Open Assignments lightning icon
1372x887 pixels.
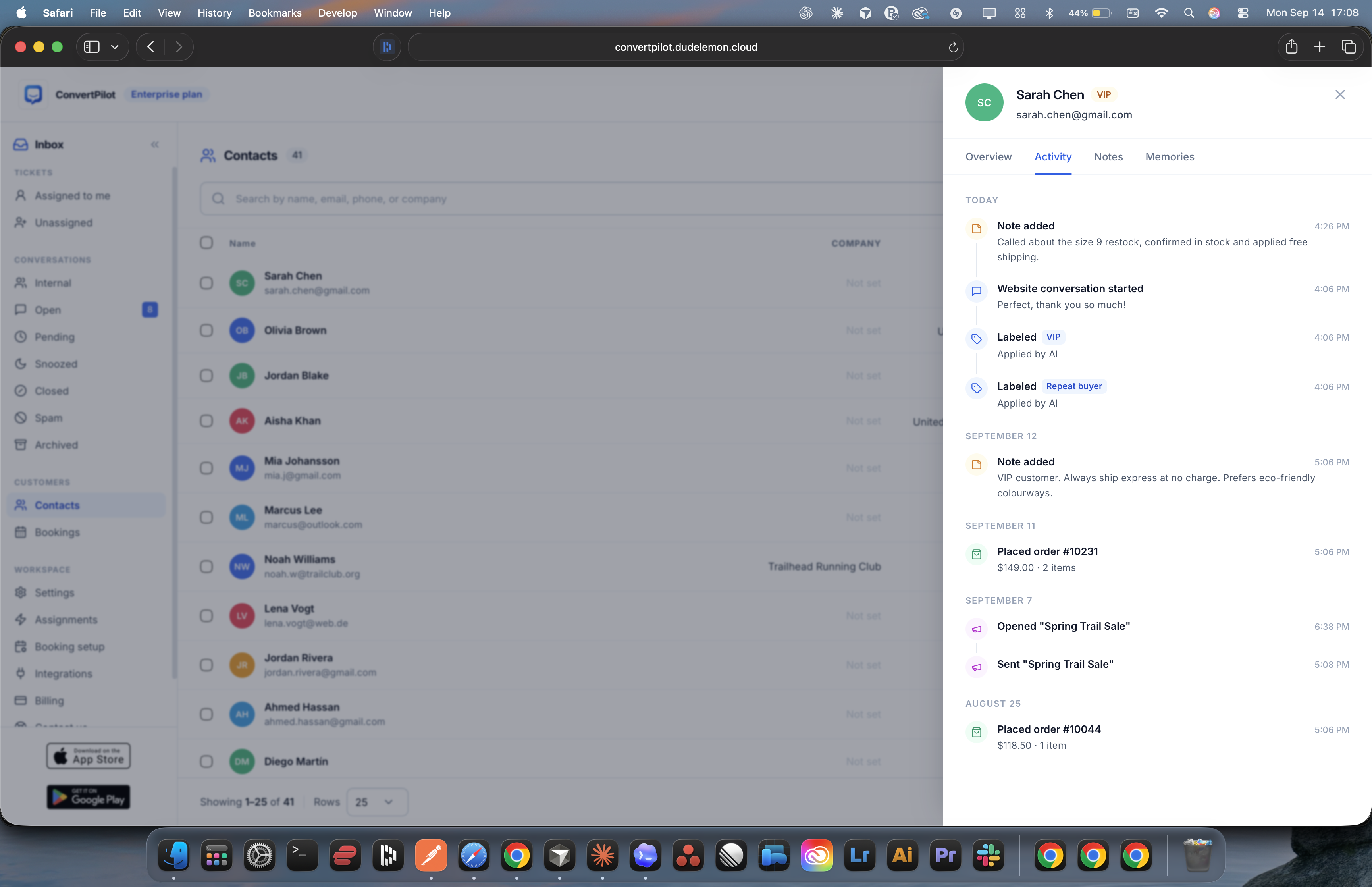click(x=21, y=620)
